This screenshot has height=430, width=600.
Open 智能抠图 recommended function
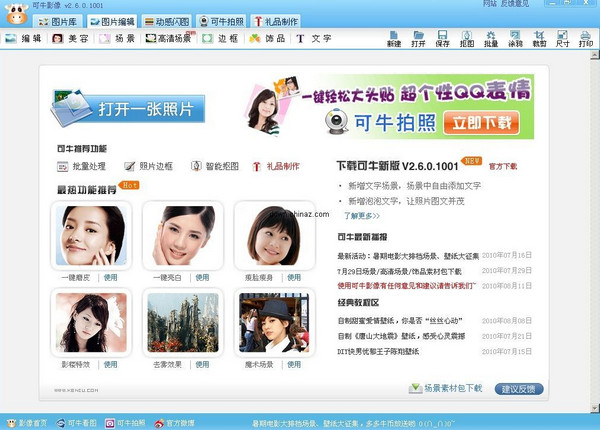[x=215, y=166]
